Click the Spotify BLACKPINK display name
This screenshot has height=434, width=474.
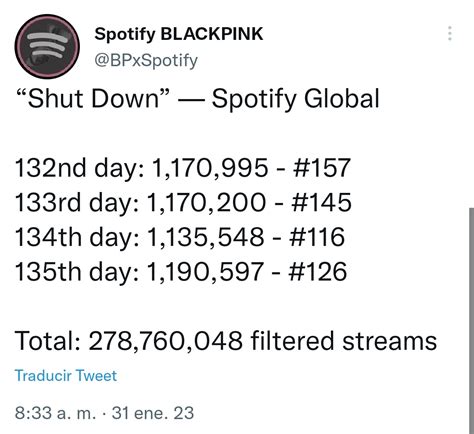click(179, 34)
